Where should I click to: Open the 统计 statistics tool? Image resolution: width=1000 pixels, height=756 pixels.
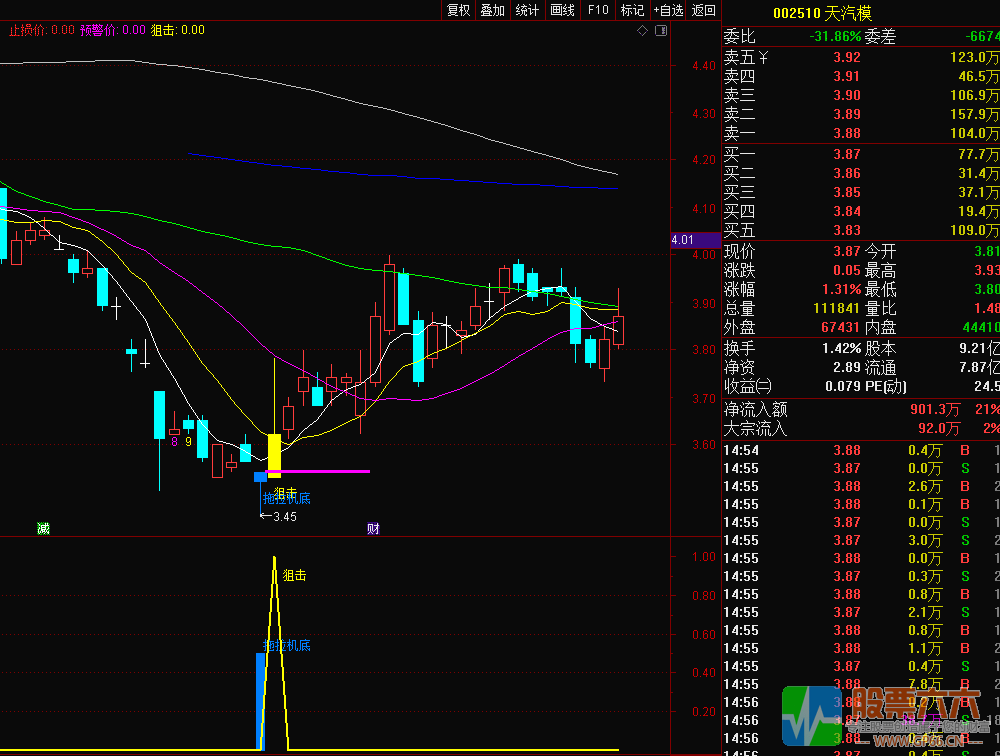pyautogui.click(x=527, y=10)
